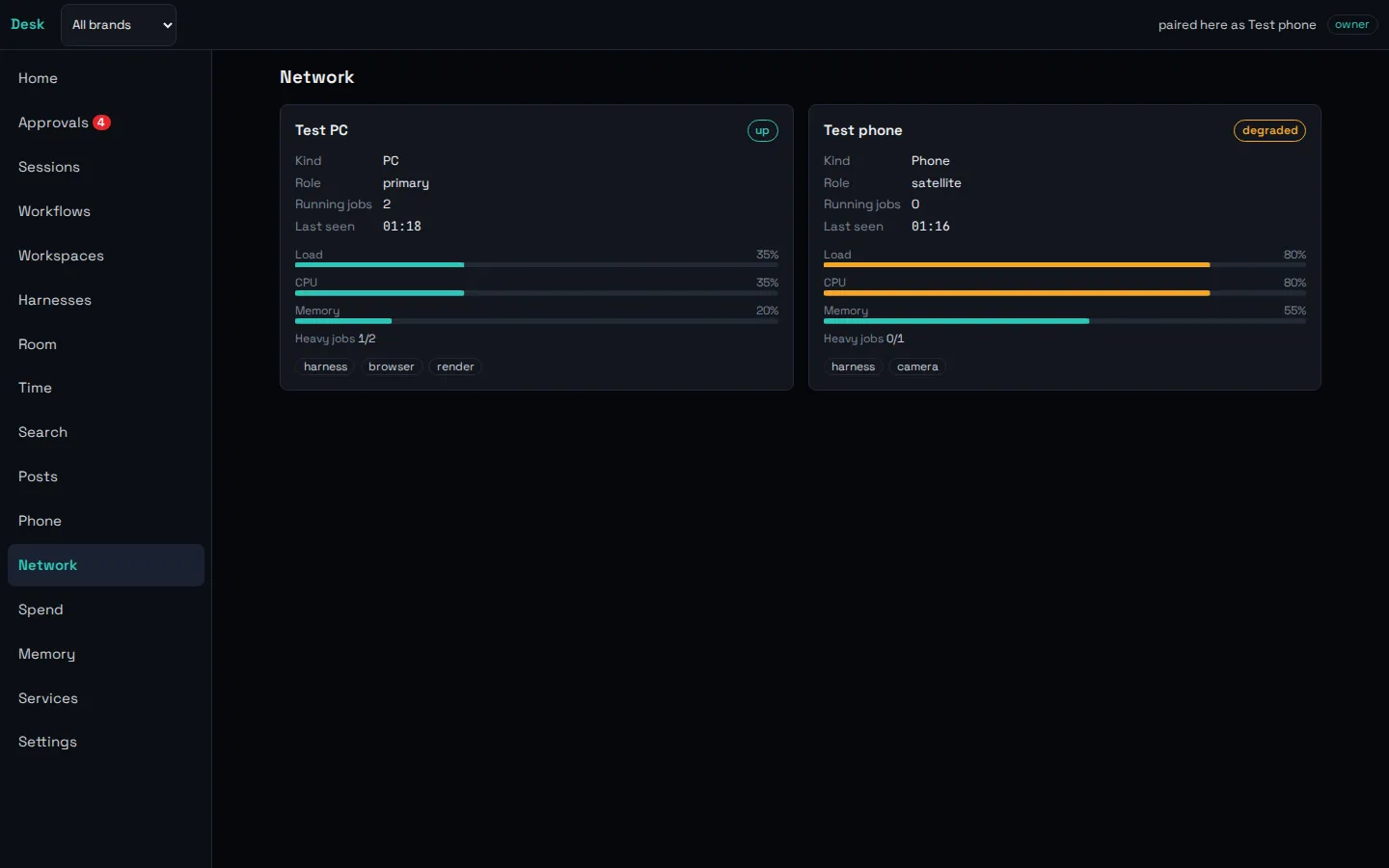Viewport: 1389px width, 868px height.
Task: Click the harness tag on Test PC
Action: point(325,366)
